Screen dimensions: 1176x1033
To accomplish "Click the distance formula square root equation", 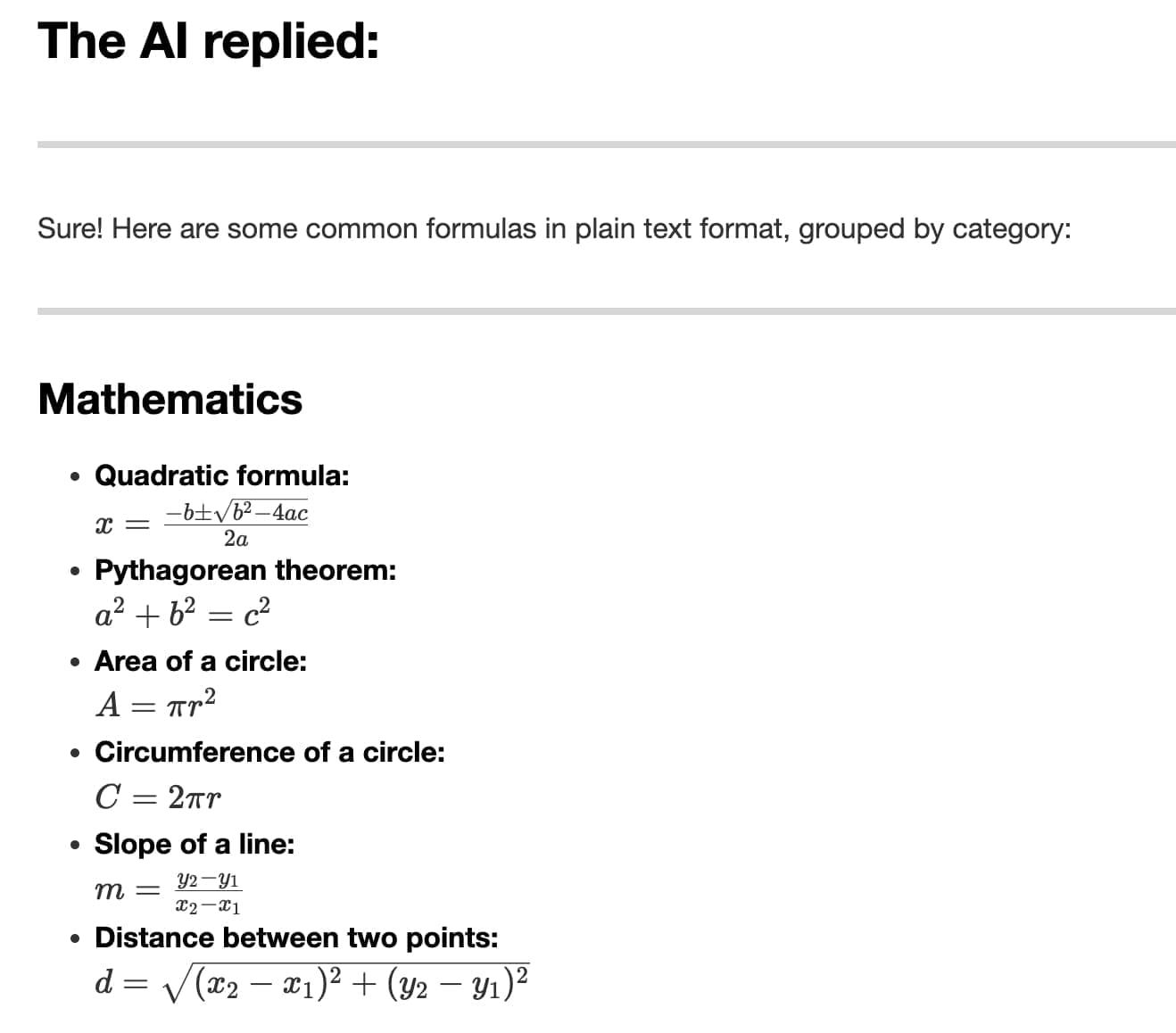I will click(312, 983).
